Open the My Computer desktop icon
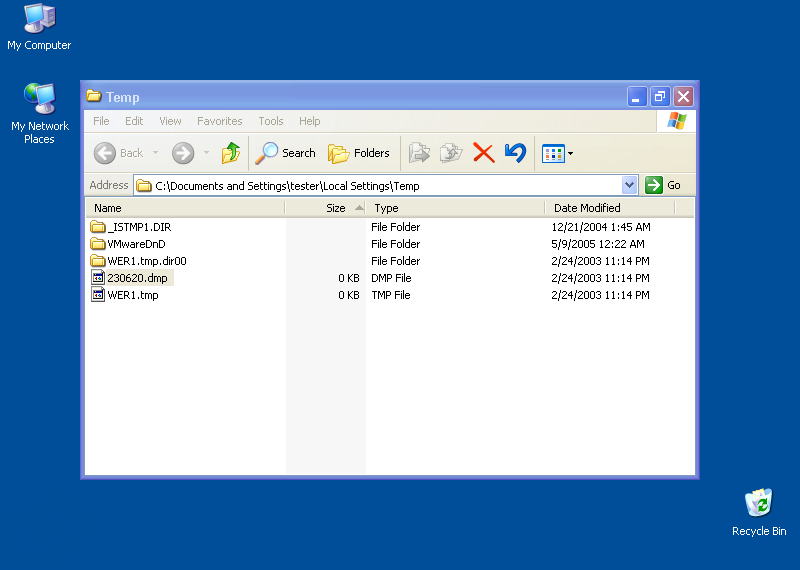800x570 pixels. tap(39, 28)
